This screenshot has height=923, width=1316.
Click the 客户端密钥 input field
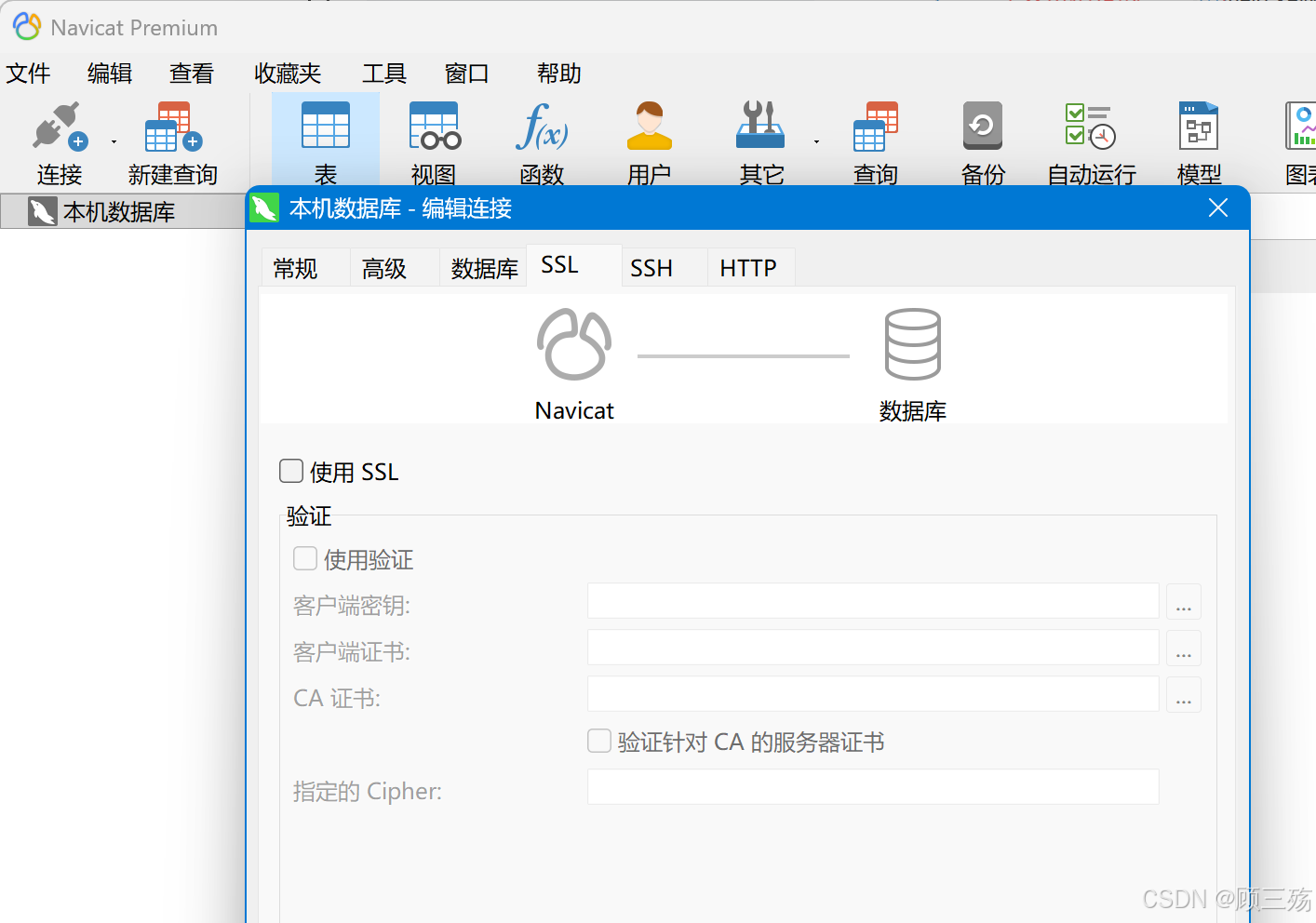click(873, 601)
